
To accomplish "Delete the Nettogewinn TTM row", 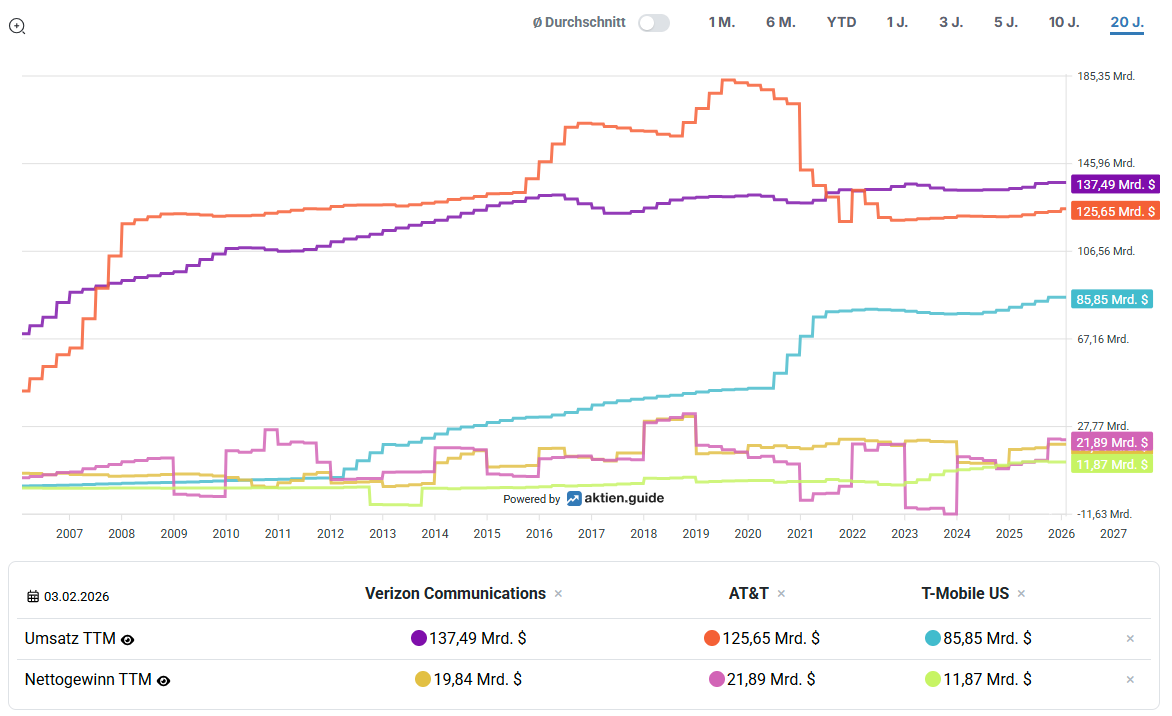I will (x=1130, y=680).
